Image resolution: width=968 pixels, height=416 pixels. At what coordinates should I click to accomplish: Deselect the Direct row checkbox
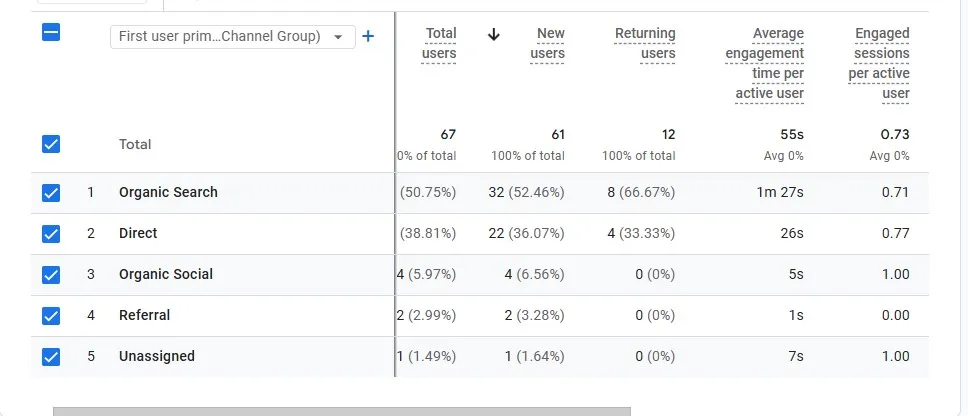51,234
